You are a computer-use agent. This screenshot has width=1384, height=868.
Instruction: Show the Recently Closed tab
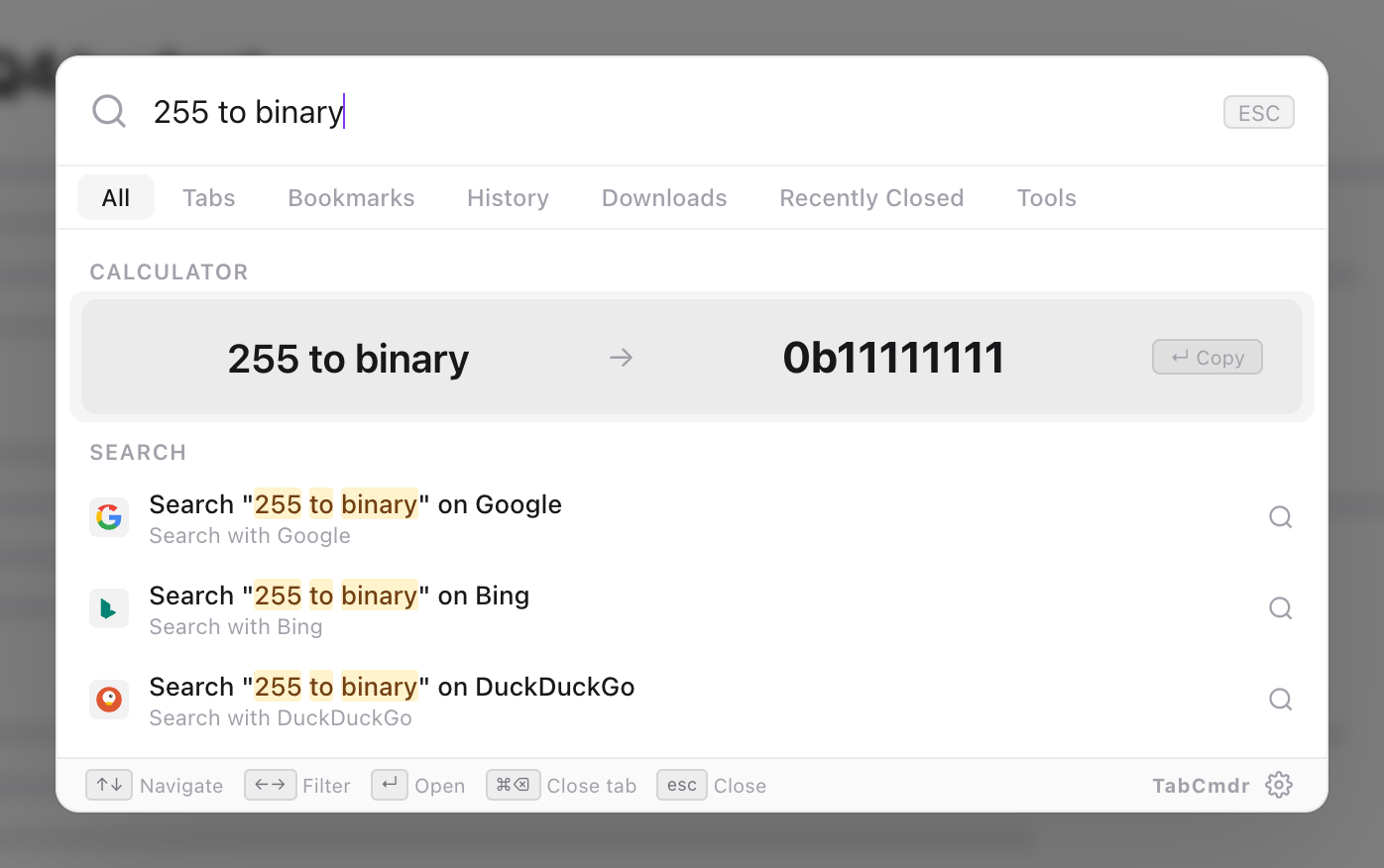(x=871, y=197)
